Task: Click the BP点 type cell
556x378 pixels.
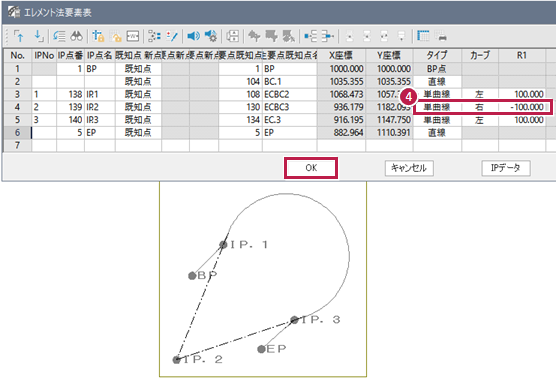Action: coord(437,69)
